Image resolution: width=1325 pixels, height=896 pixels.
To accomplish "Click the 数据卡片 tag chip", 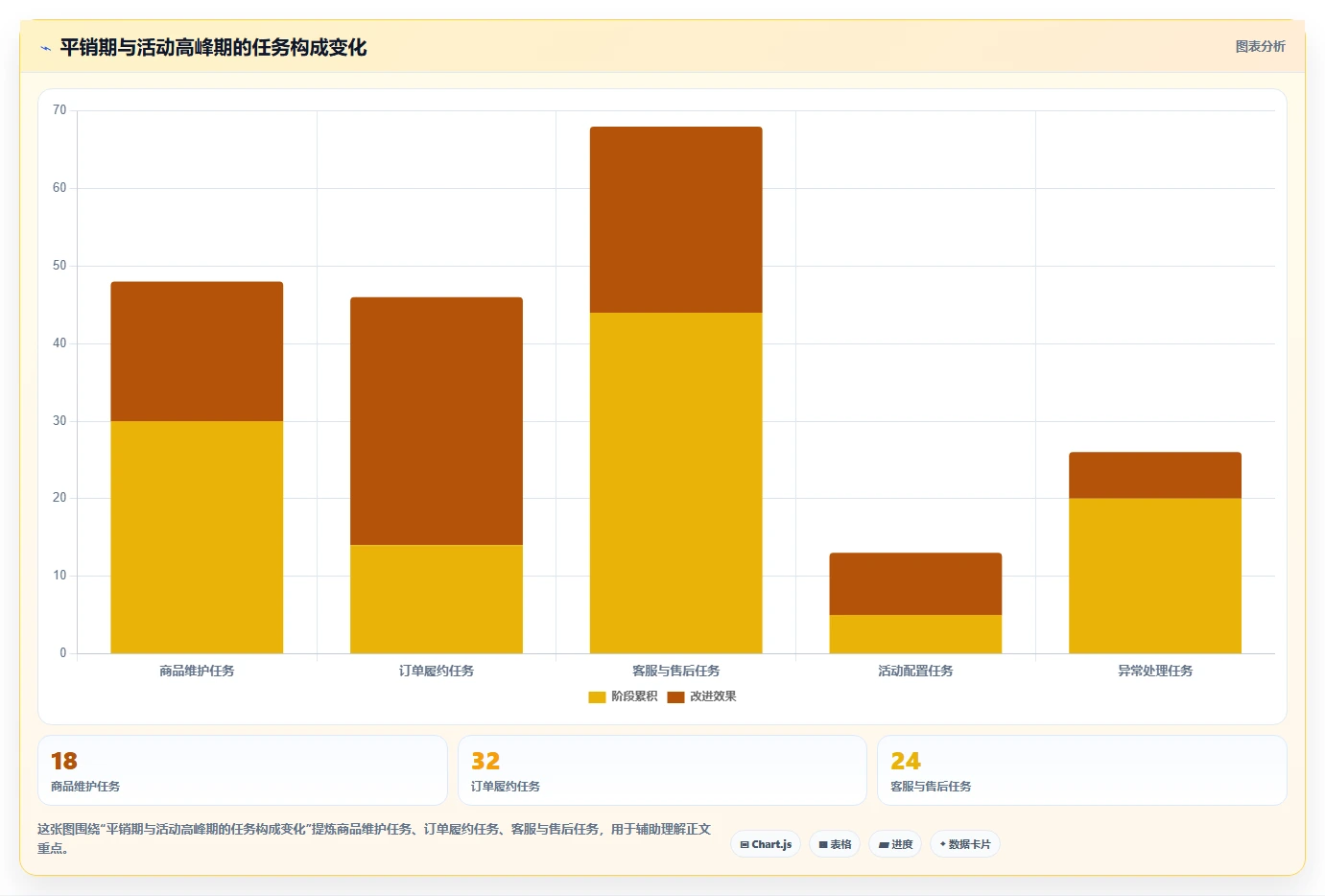I will coord(965,844).
